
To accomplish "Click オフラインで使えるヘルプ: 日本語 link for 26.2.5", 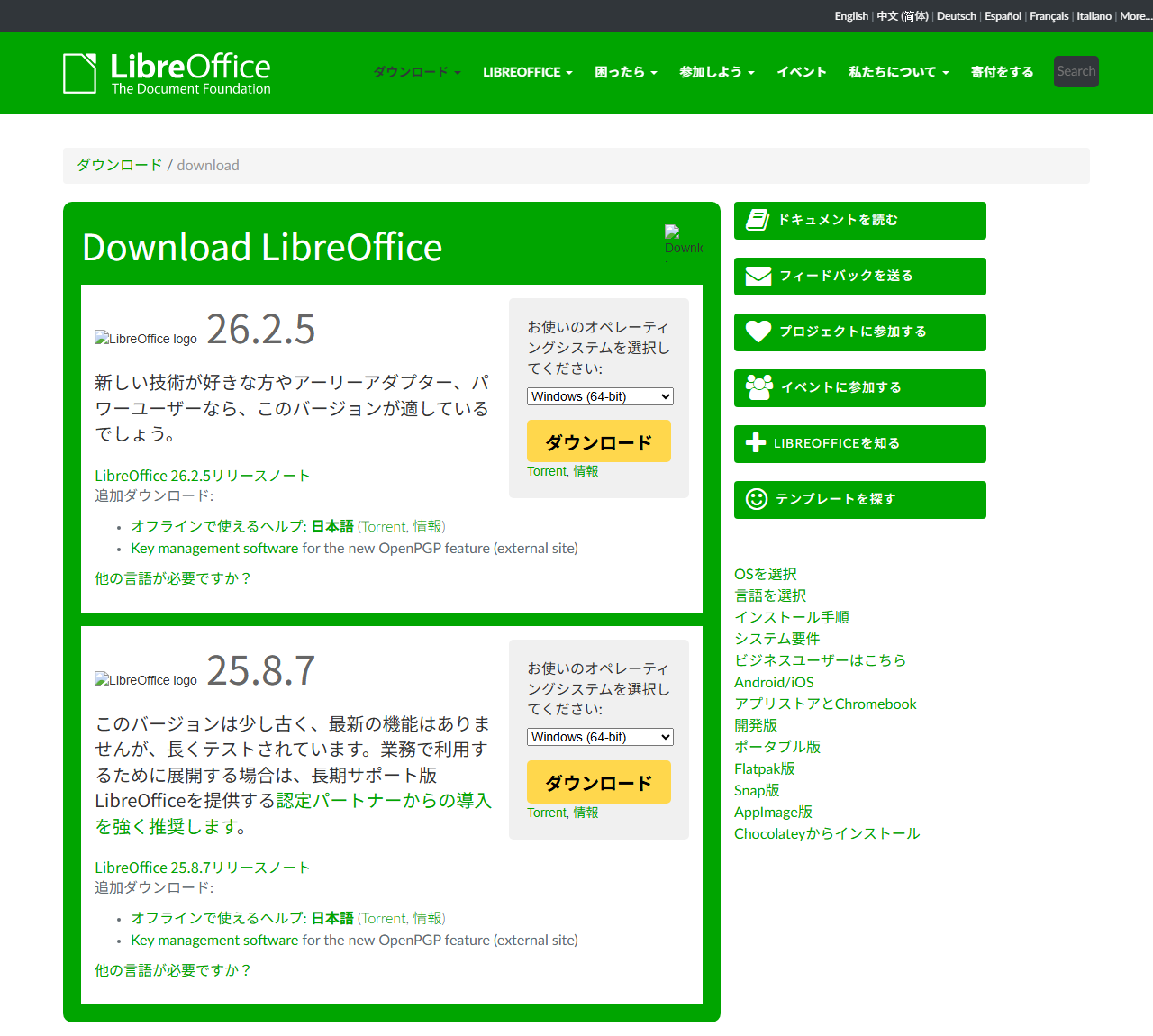I will [x=242, y=526].
